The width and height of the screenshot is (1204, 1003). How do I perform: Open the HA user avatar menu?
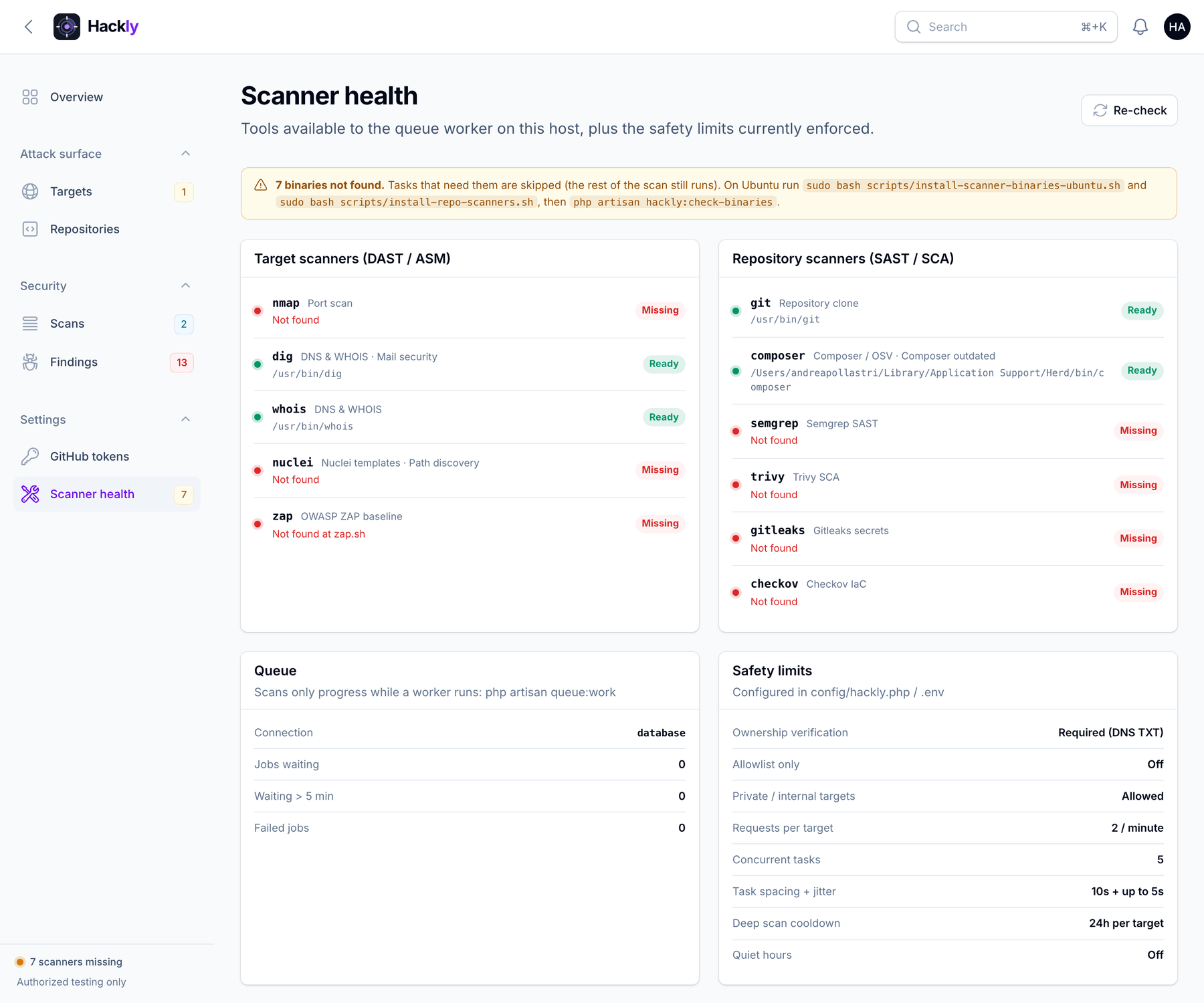click(x=1177, y=27)
